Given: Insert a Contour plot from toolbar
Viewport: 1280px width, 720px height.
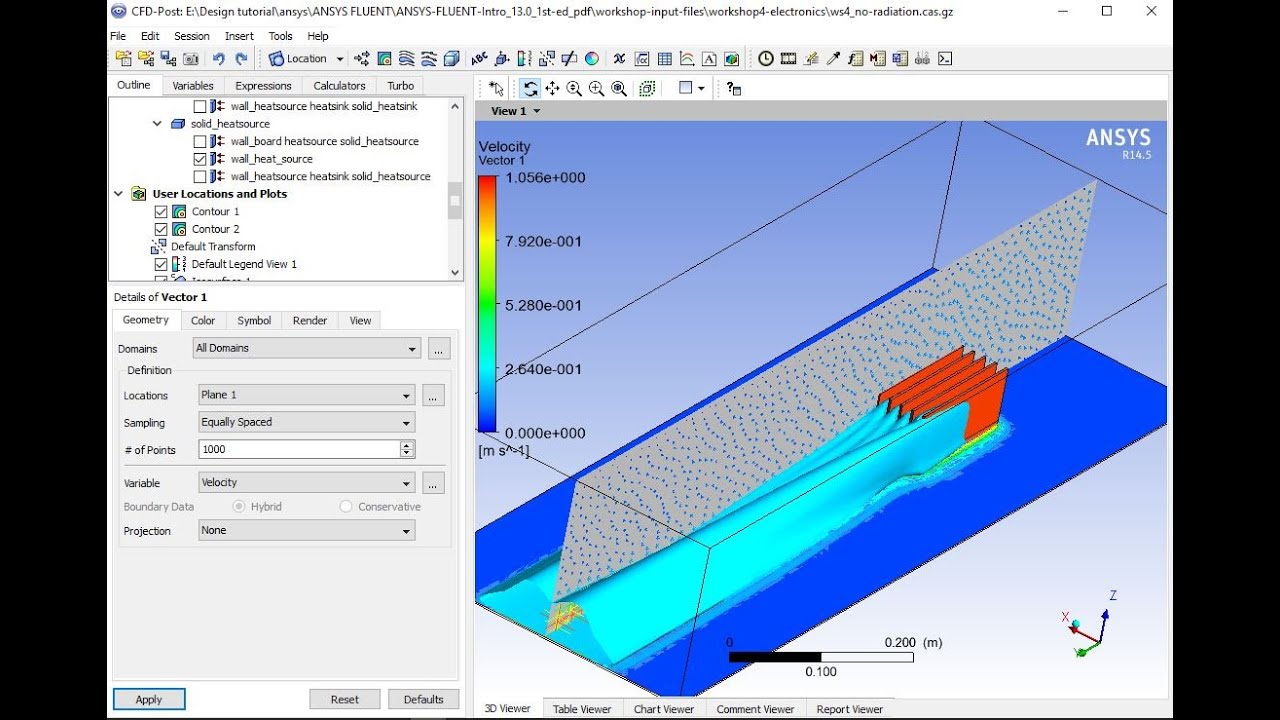Looking at the screenshot, I should point(384,59).
